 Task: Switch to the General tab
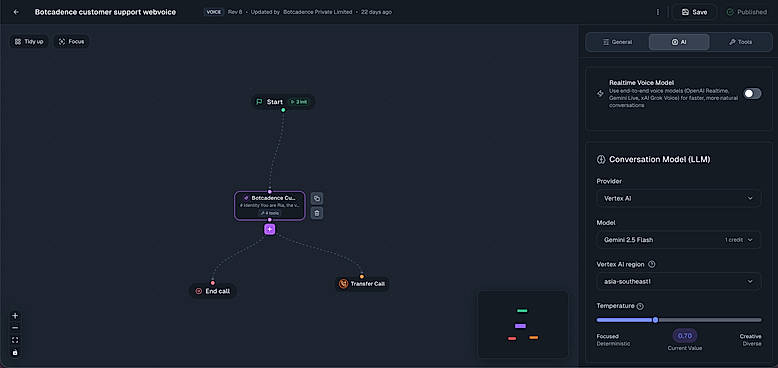tap(617, 42)
